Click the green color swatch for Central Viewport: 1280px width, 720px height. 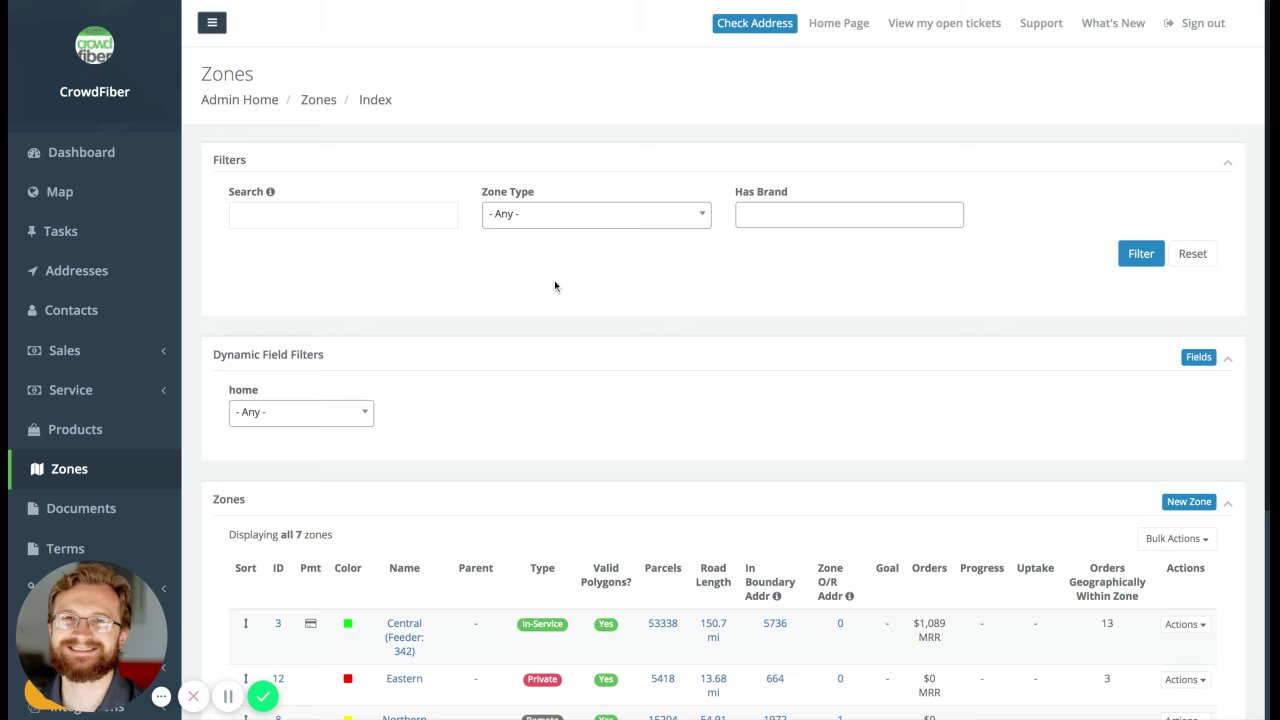pyautogui.click(x=348, y=624)
